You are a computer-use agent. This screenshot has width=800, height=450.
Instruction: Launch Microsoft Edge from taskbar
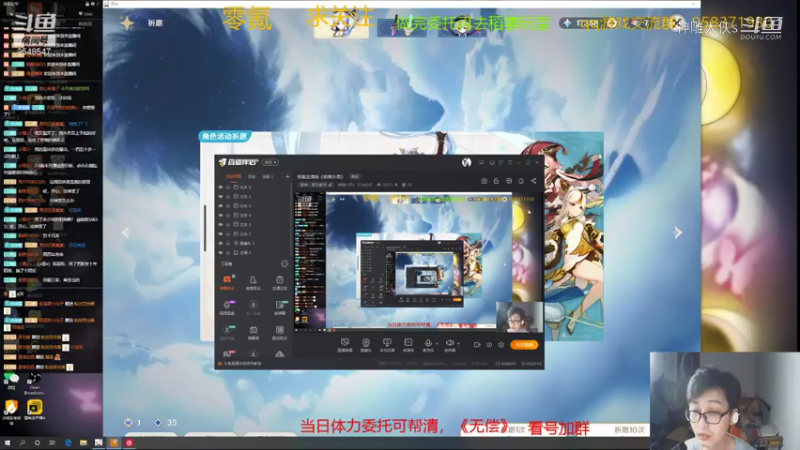point(68,443)
